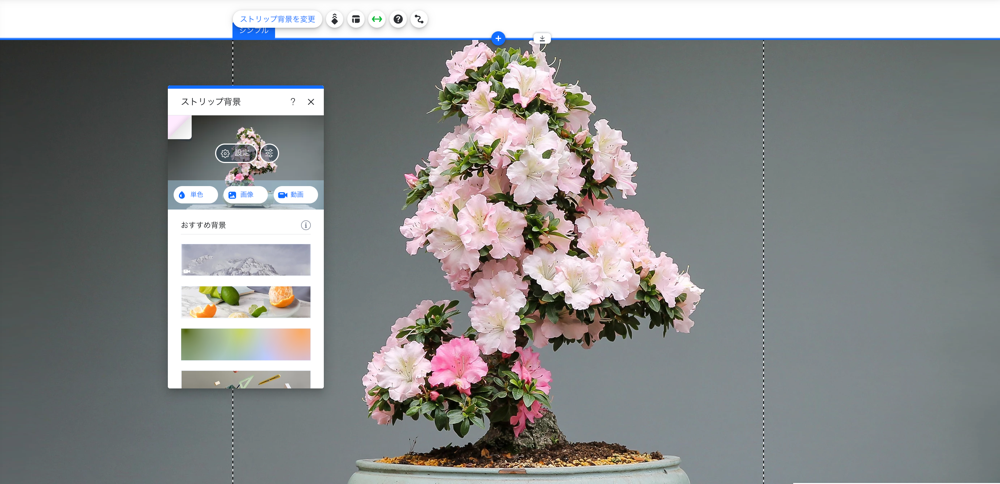This screenshot has height=484, width=1000.
Task: Choose the snowy mountain background thumbnail
Action: [246, 260]
